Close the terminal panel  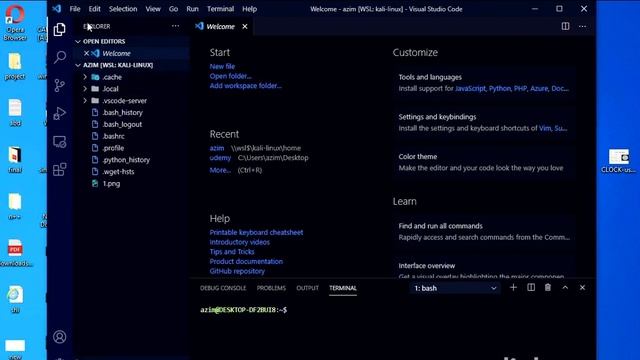(582, 288)
